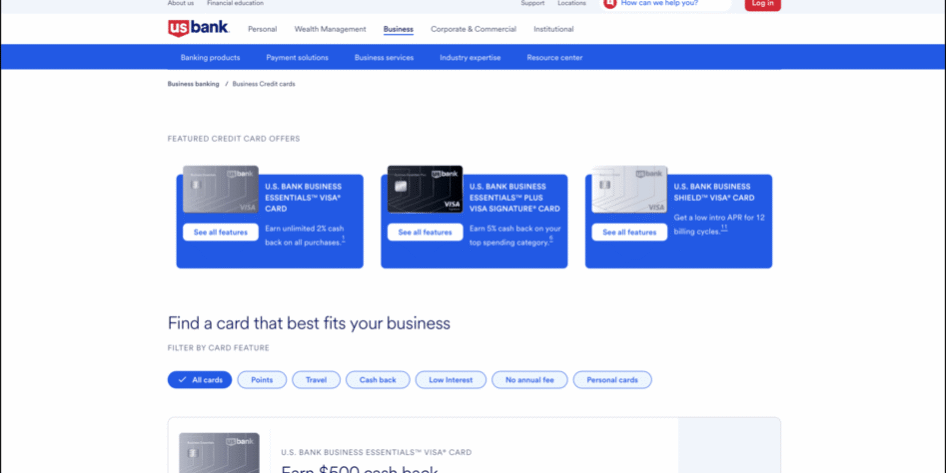Open the Wealth Management section

pos(330,29)
